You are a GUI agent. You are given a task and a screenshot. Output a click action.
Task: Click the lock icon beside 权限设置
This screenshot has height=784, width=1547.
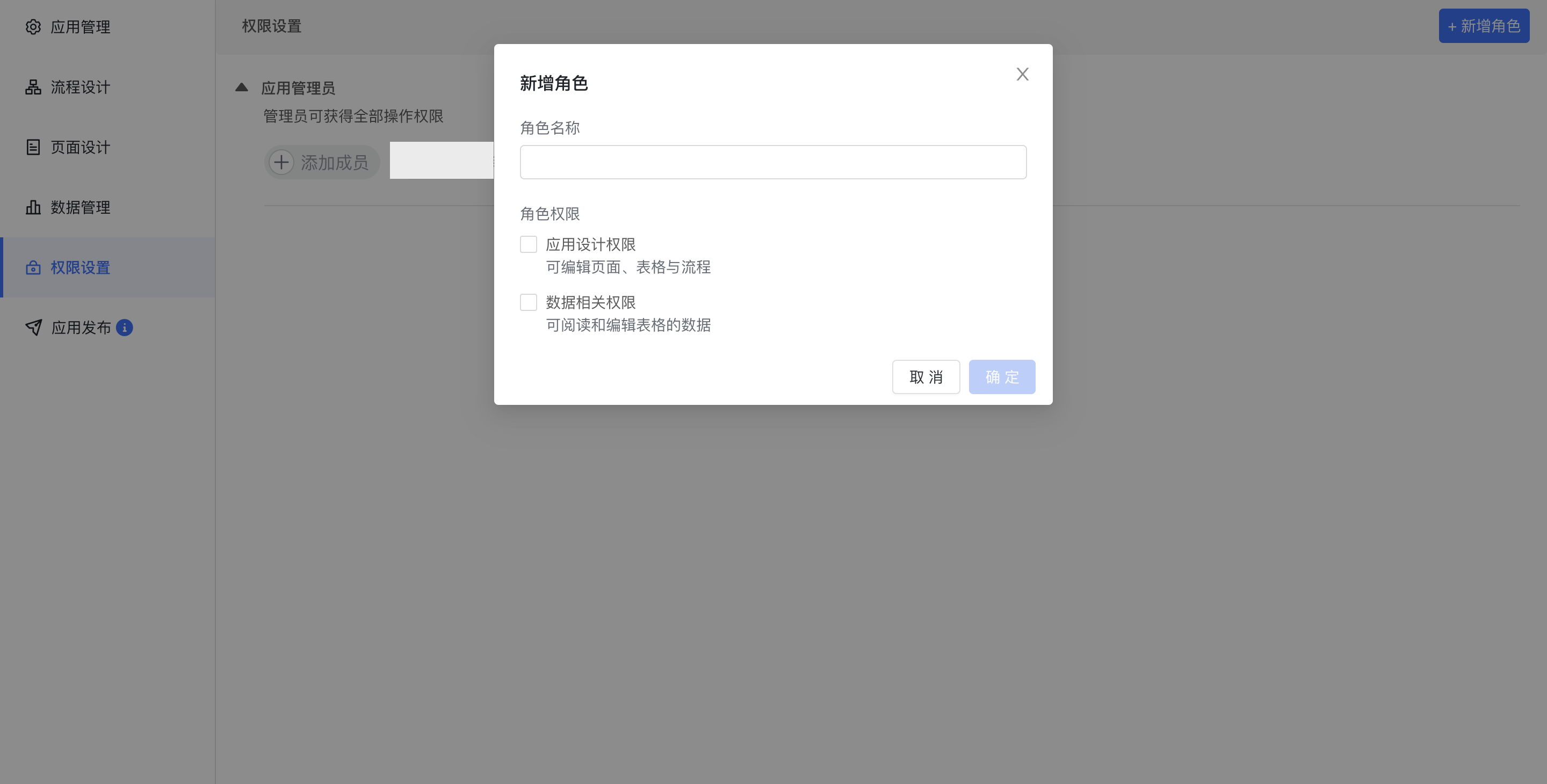click(33, 267)
